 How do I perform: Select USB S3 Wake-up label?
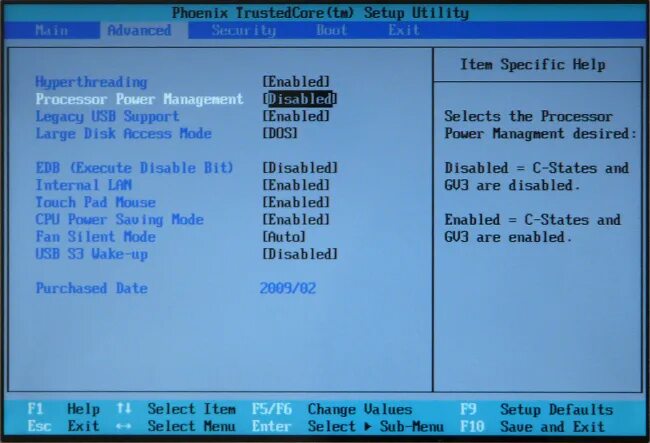92,254
